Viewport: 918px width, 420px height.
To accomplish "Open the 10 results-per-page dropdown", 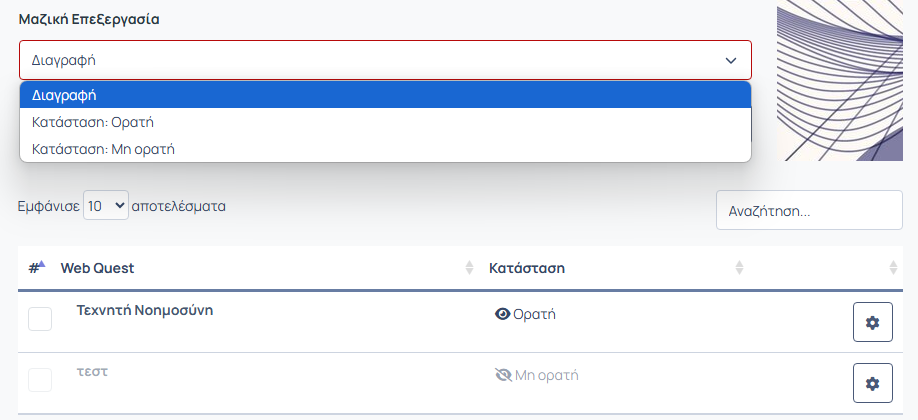I will pos(106,206).
